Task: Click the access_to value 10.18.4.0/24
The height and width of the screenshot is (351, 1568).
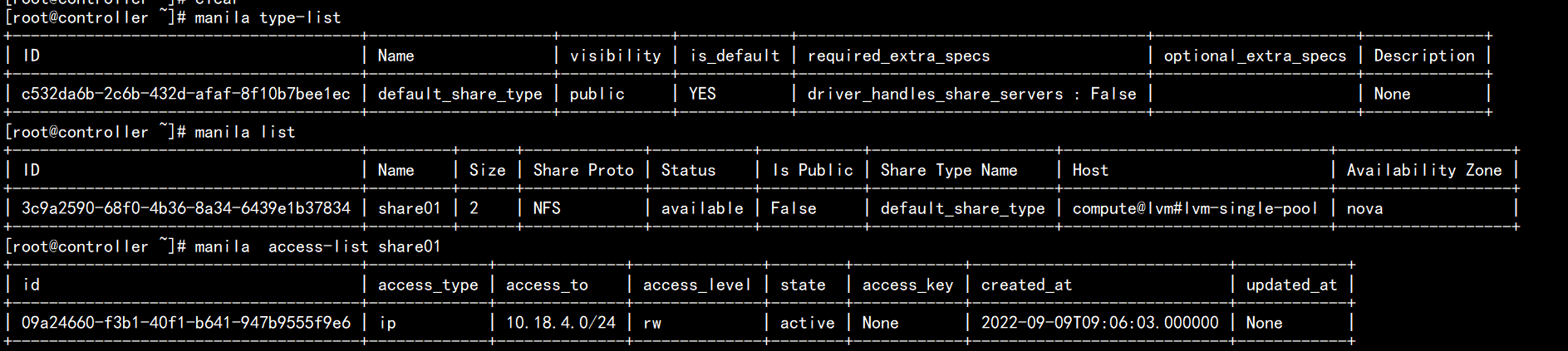Action: pos(561,323)
